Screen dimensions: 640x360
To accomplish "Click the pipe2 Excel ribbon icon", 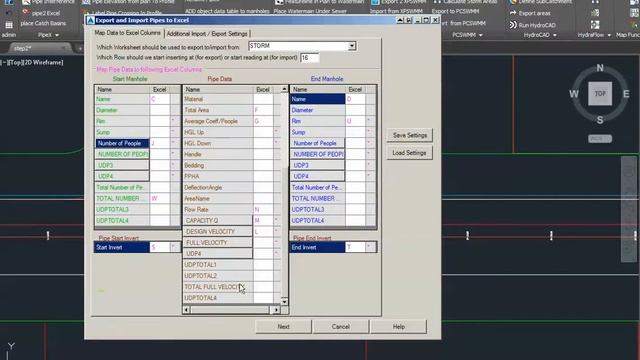I will tap(26, 13).
